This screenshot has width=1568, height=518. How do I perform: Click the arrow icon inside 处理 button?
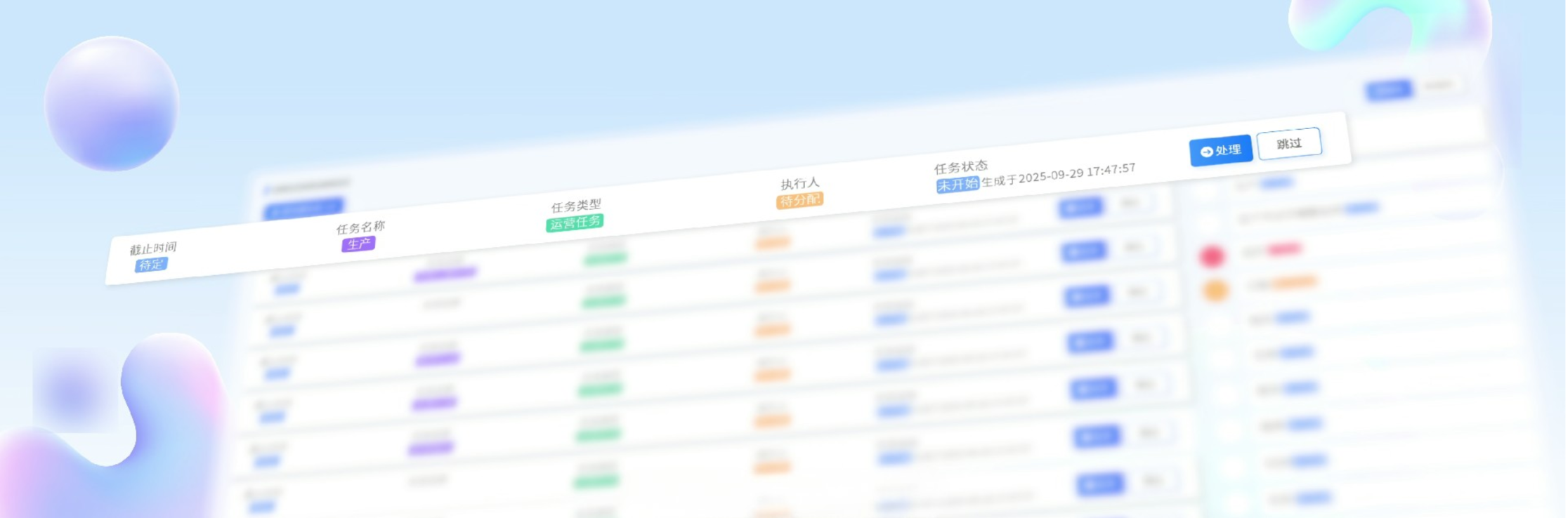pos(1206,152)
